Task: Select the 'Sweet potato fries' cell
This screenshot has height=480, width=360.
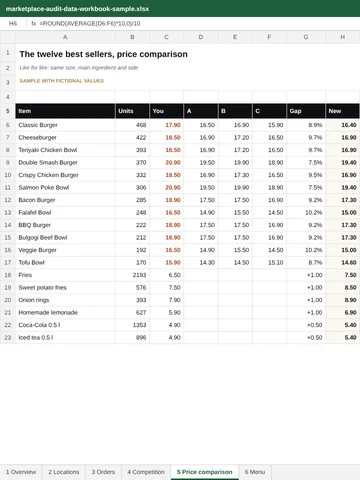Action: click(x=65, y=287)
